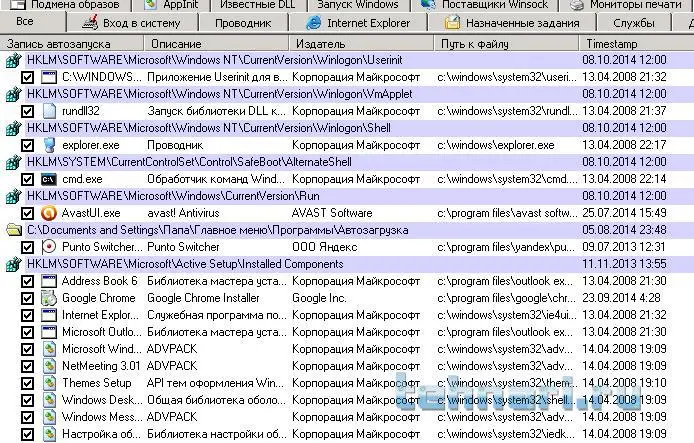Select the Google Chrome Installer description
Viewport: 694px width, 443px height.
[203, 298]
